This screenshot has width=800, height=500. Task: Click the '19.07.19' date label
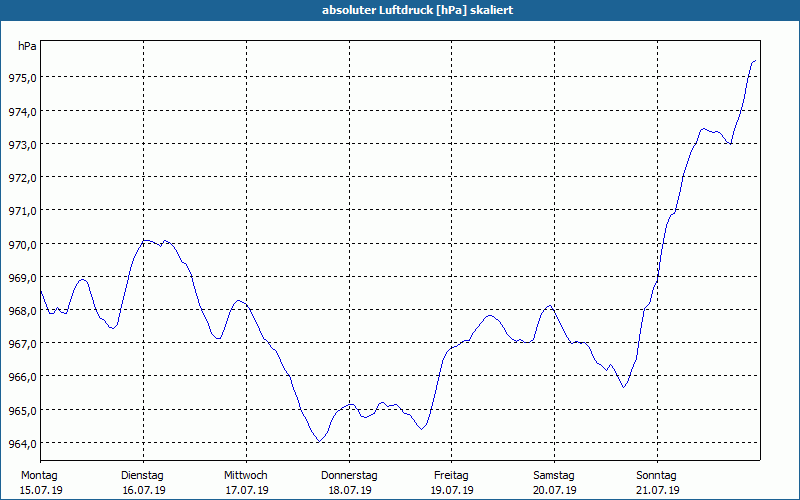pyautogui.click(x=452, y=490)
